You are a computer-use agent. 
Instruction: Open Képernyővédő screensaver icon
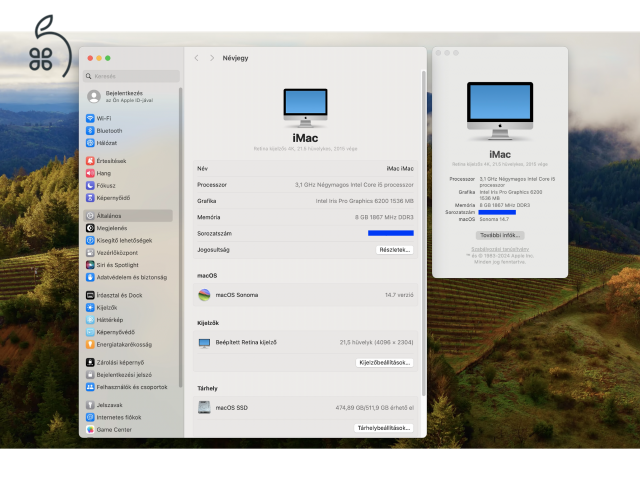click(x=90, y=332)
